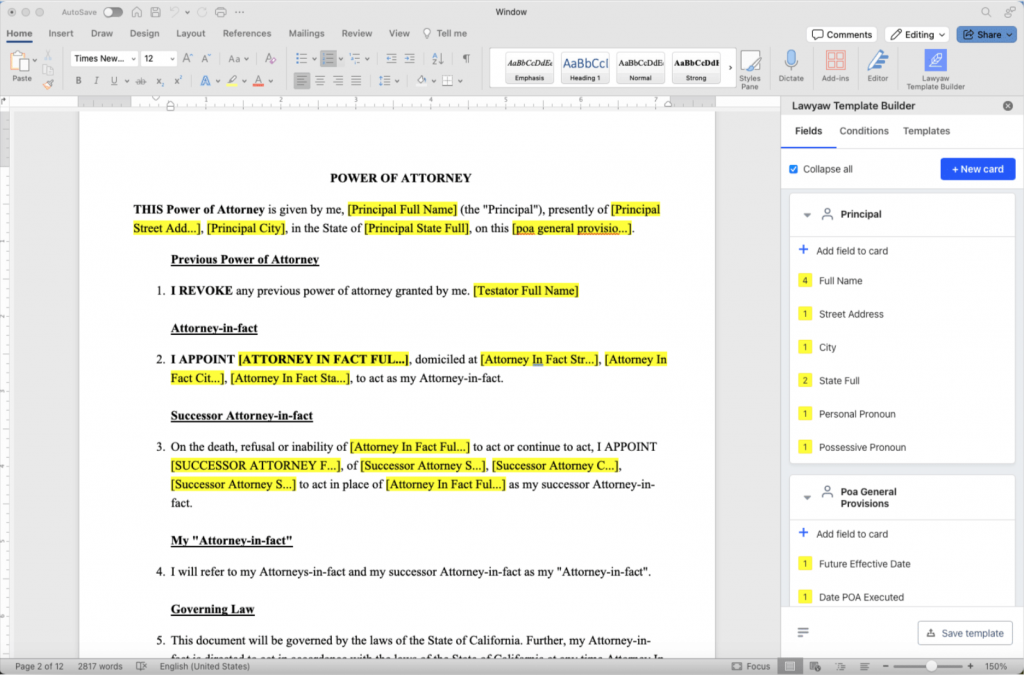The image size is (1024, 675).
Task: Apply underline formatting
Action: [114, 81]
